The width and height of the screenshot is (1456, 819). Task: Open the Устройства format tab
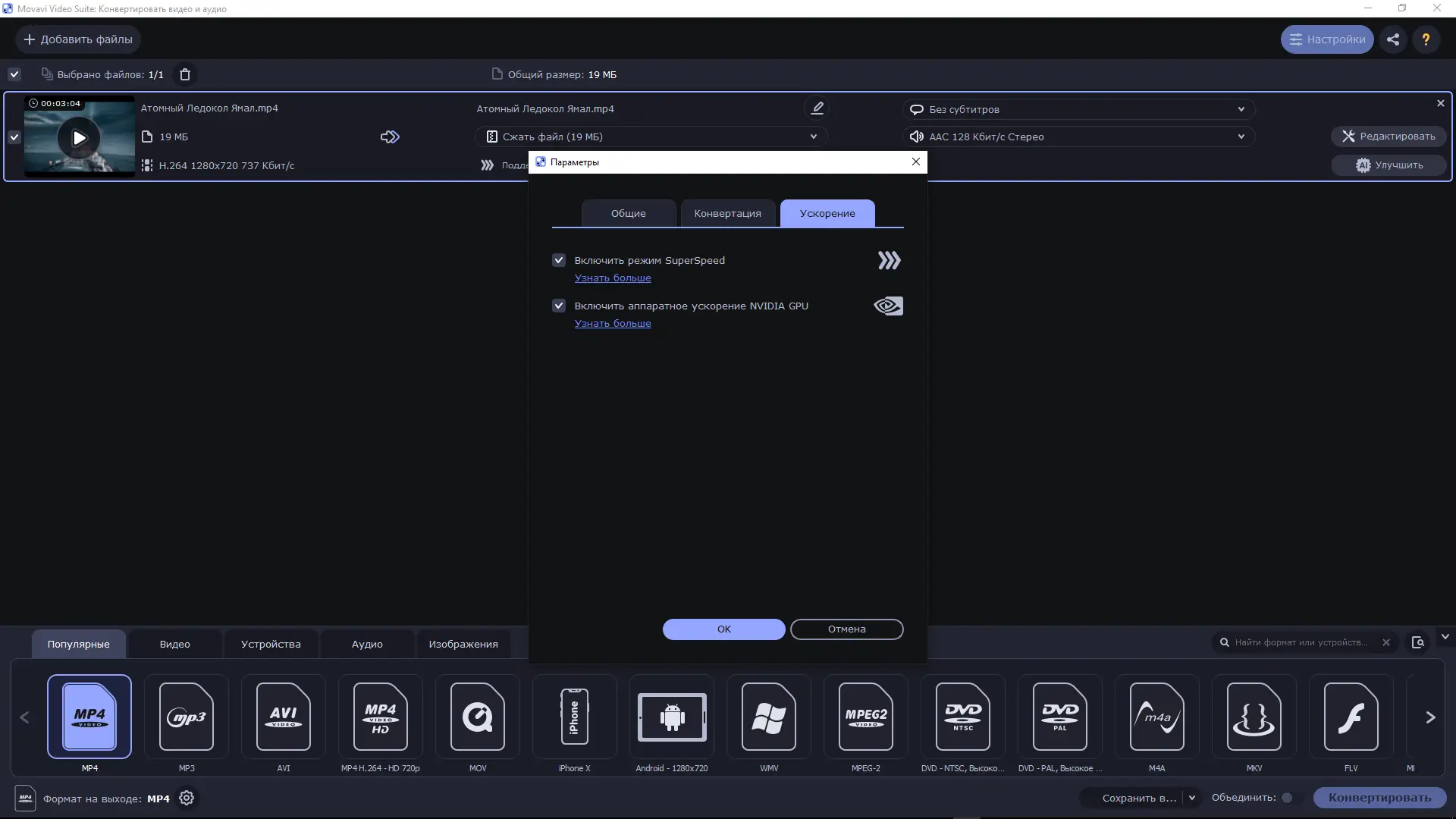point(271,644)
